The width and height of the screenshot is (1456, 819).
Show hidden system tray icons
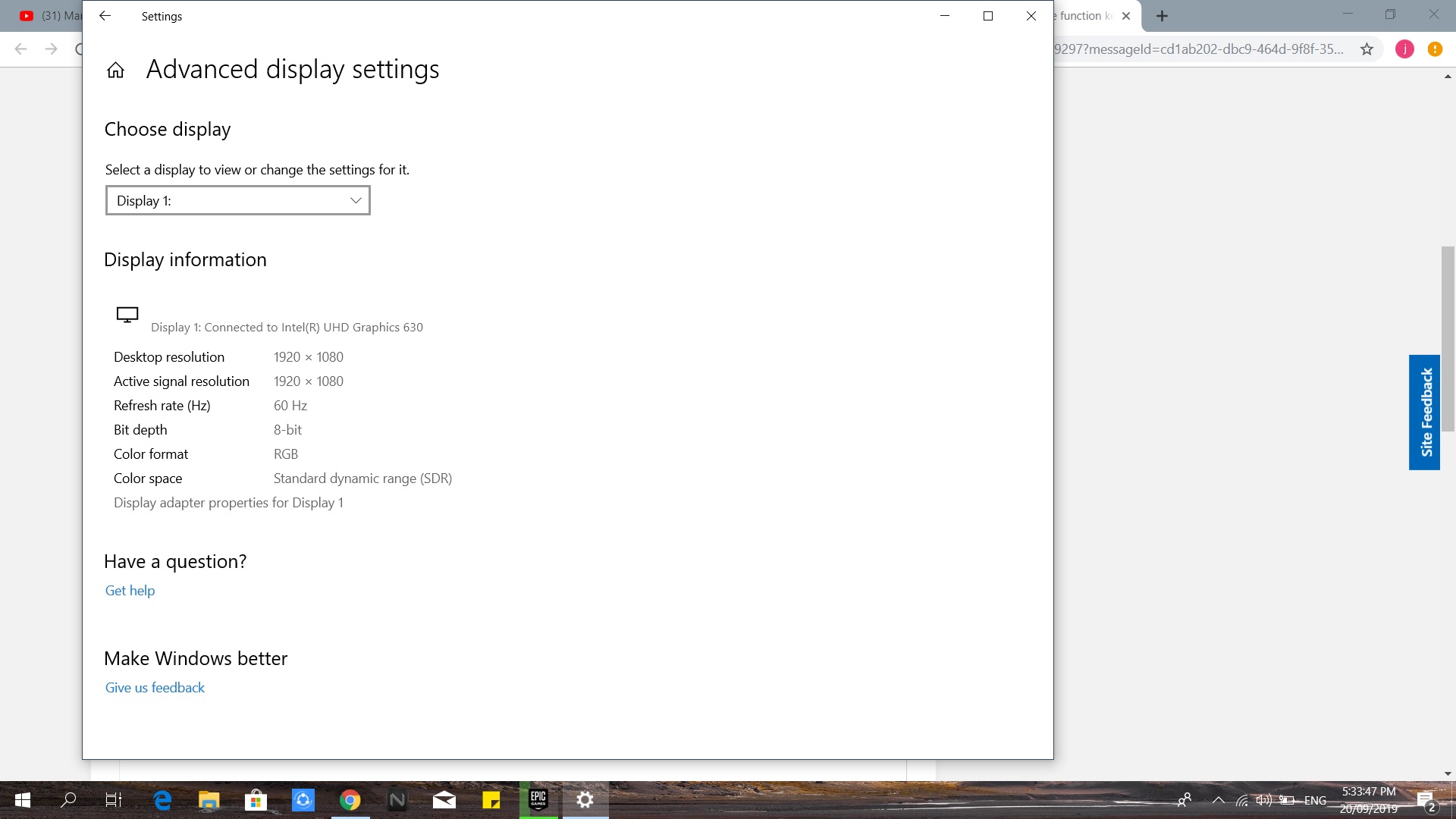tap(1218, 800)
